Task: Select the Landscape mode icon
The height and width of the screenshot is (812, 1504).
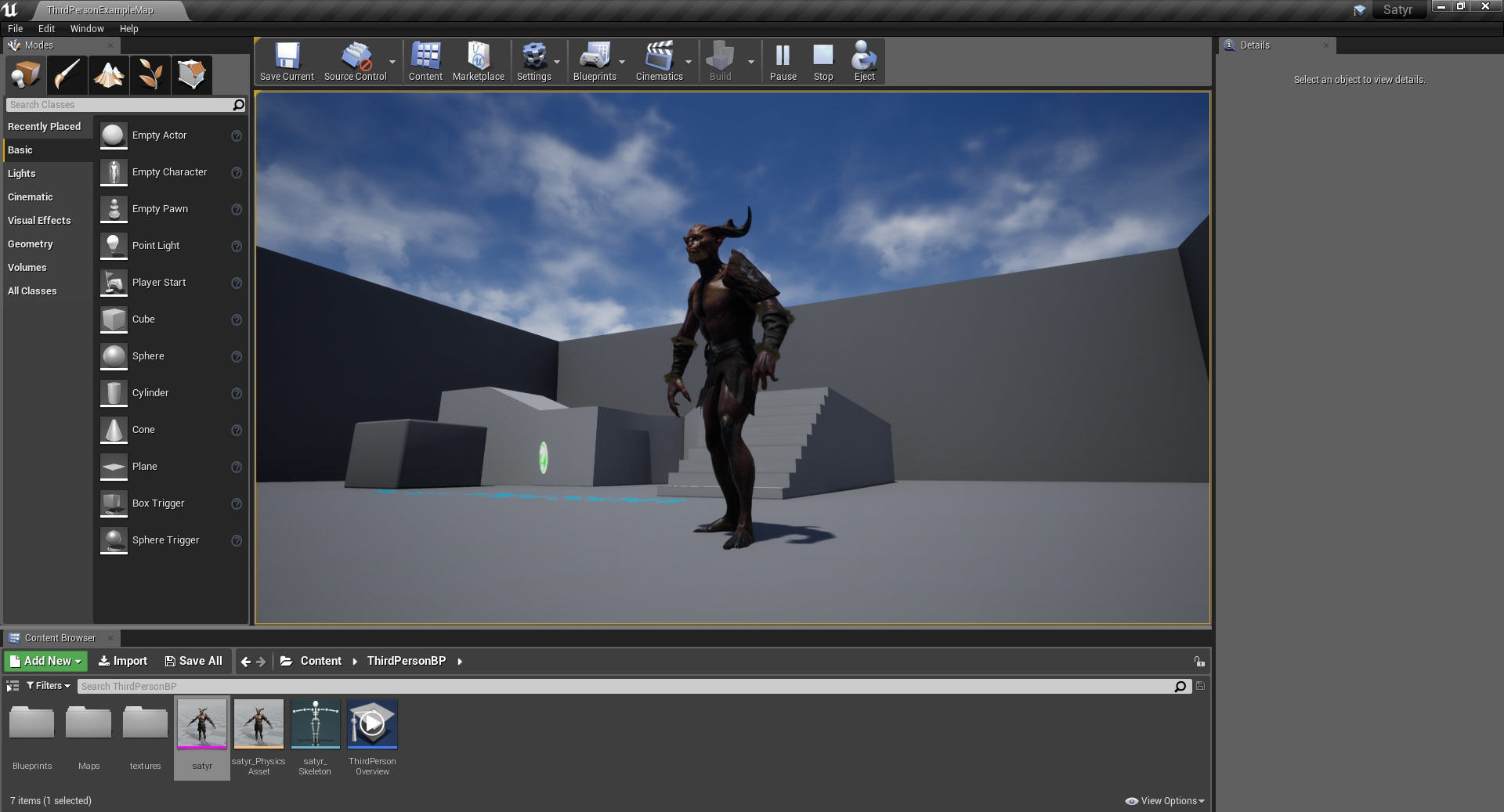Action: [x=109, y=75]
